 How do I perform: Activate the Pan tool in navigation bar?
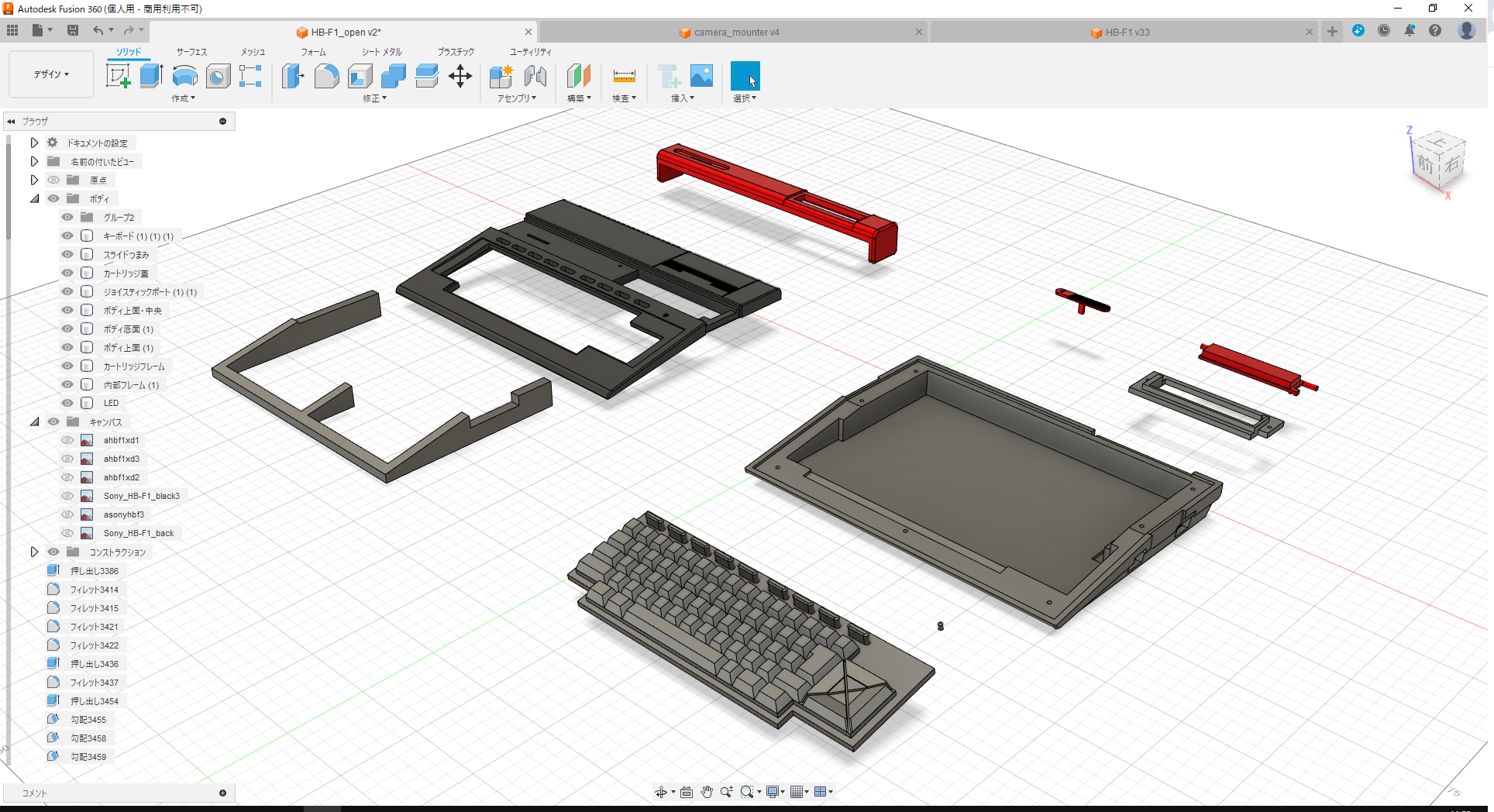click(x=706, y=791)
